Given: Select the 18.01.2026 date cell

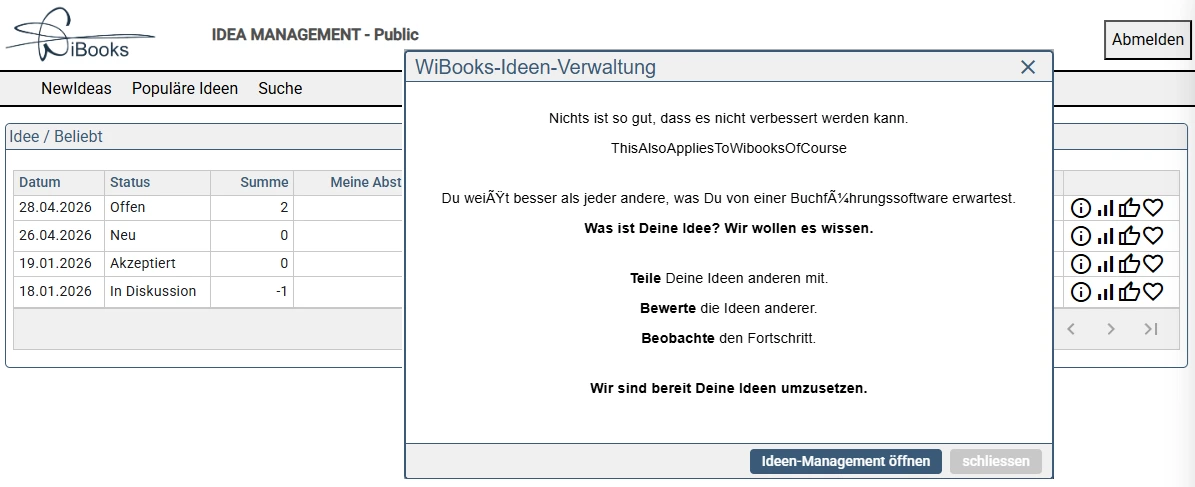Looking at the screenshot, I should pyautogui.click(x=59, y=291).
